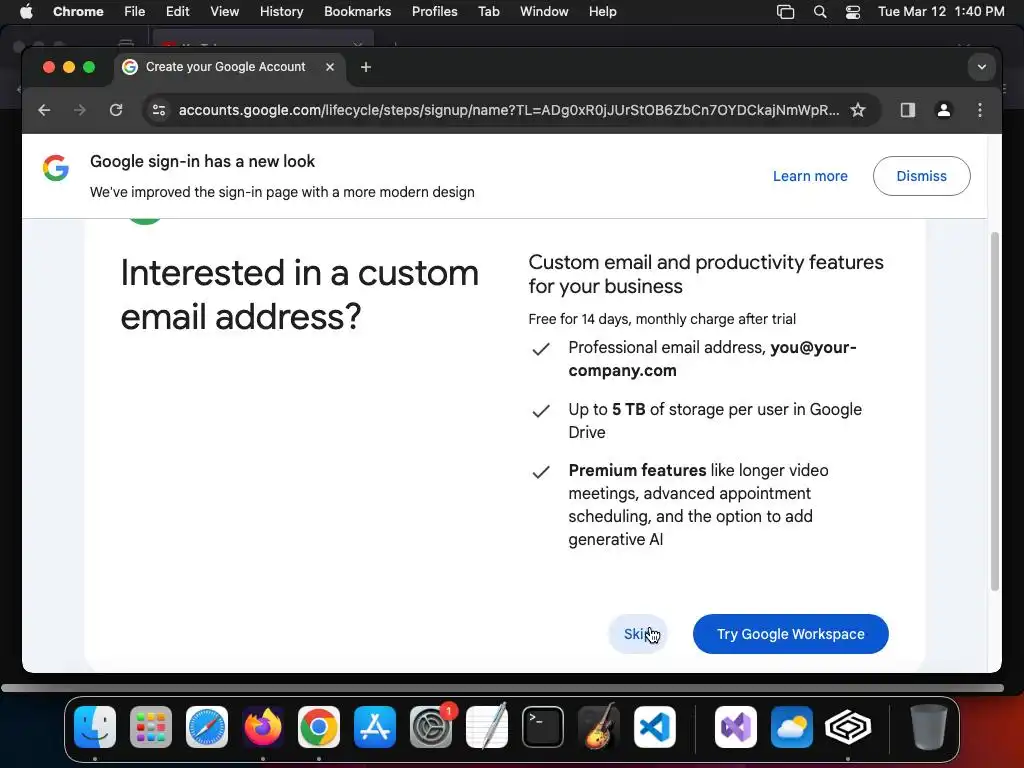Open the File menu
Viewport: 1024px width, 768px height.
[x=135, y=11]
